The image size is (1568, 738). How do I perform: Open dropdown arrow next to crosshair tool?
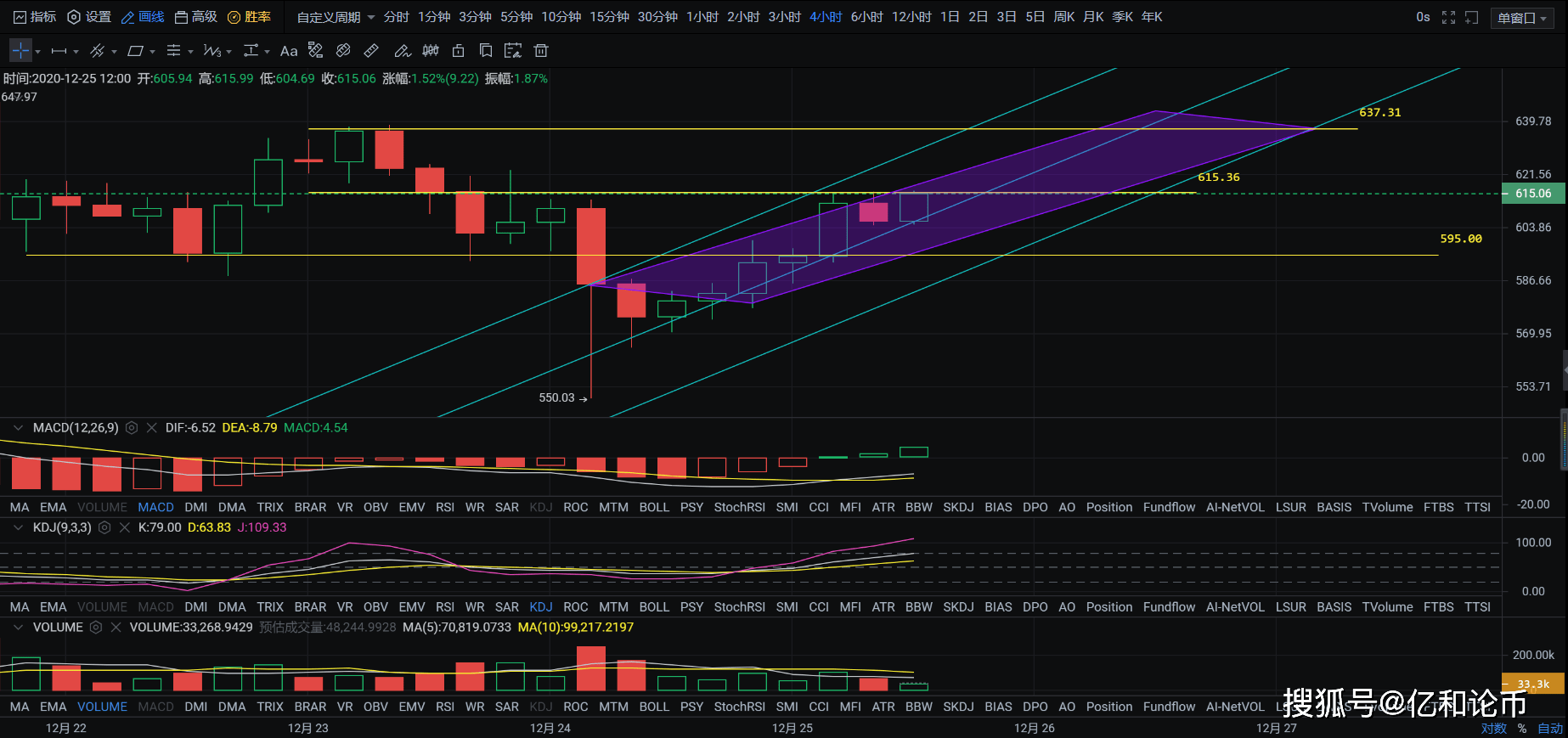pyautogui.click(x=37, y=52)
